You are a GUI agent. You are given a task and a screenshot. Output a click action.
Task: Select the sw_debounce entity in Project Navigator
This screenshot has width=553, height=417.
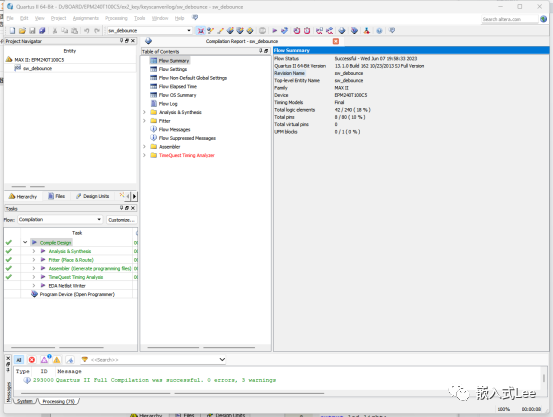coord(37,68)
